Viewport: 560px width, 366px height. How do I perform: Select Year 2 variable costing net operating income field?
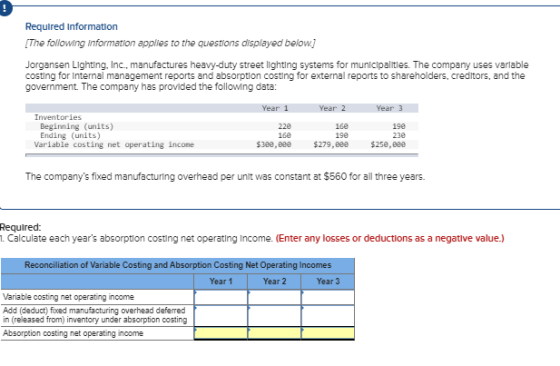pyautogui.click(x=274, y=297)
